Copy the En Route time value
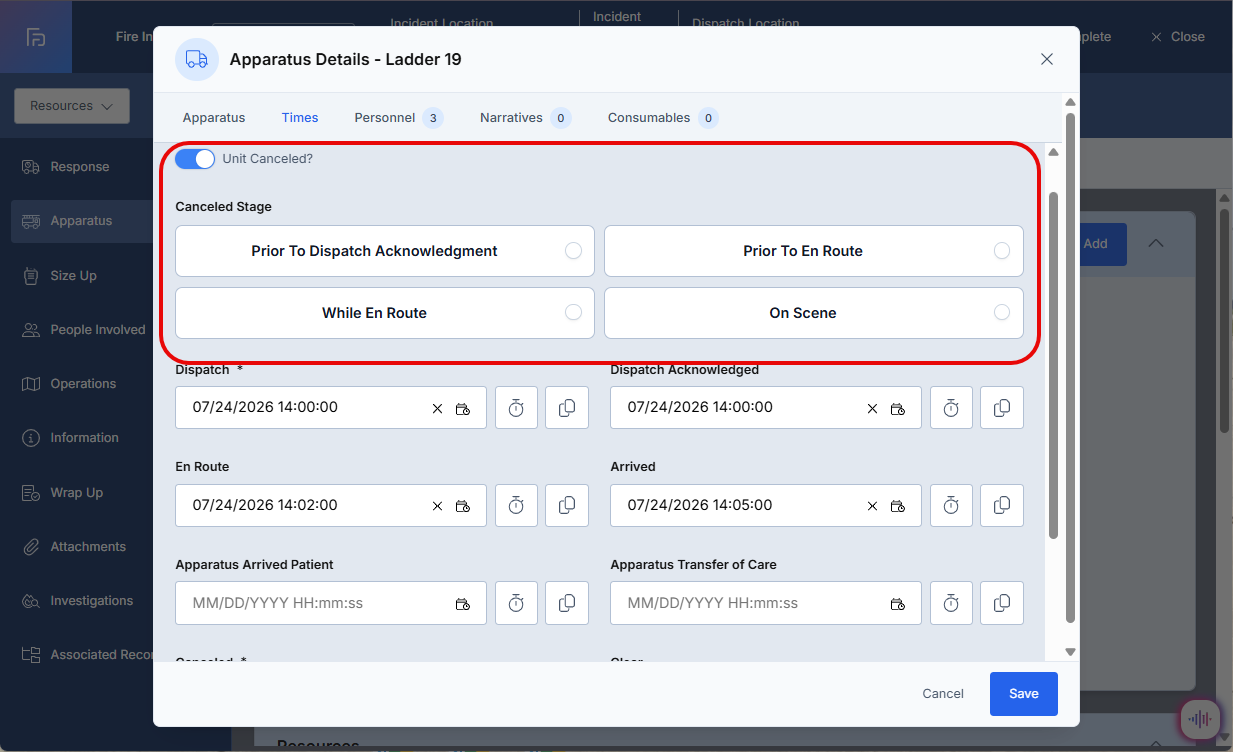 point(567,506)
